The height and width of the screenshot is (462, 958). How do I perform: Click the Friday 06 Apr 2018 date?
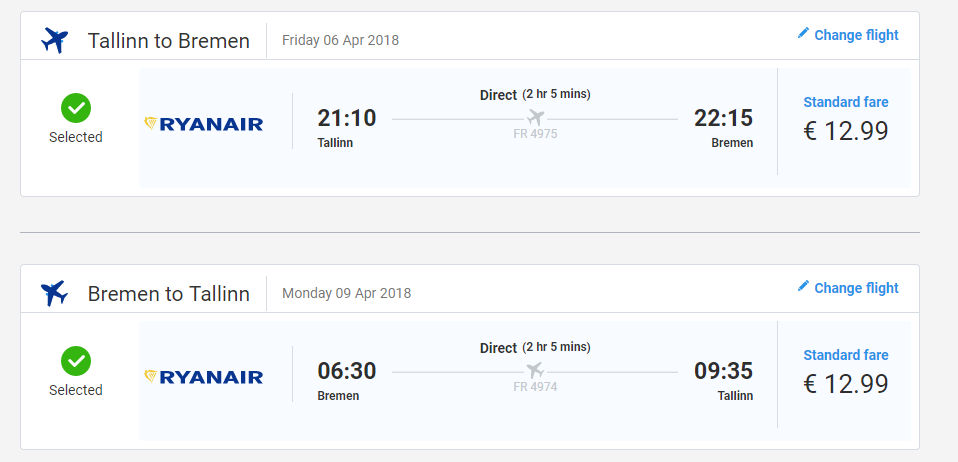(340, 40)
